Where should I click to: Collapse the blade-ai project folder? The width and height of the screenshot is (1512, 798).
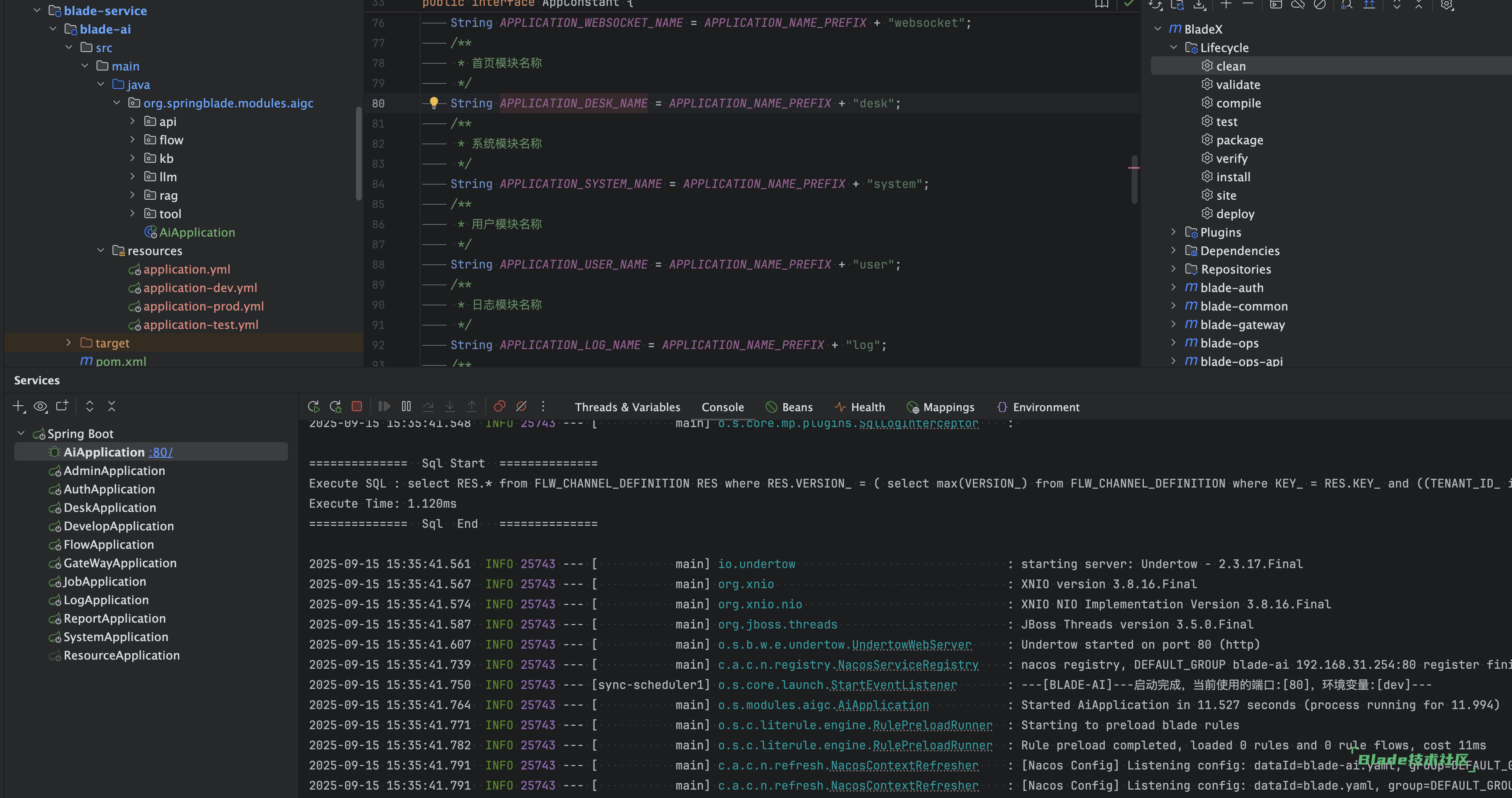tap(53, 29)
